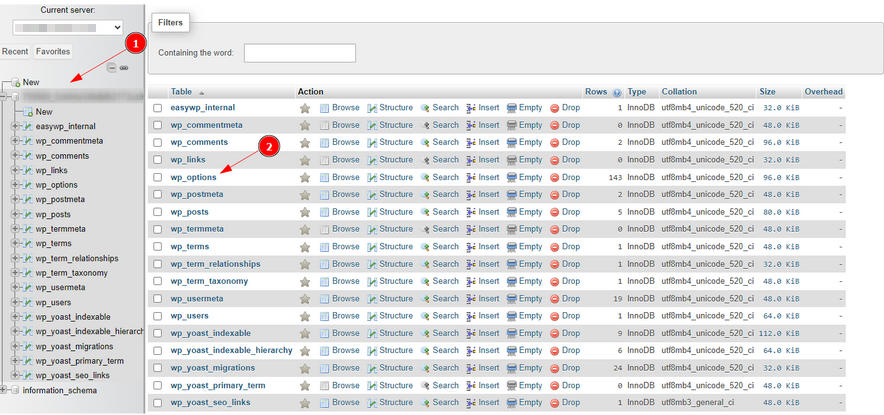
Task: Select the wp_yoast_seo_links row checkbox
Action: point(157,403)
